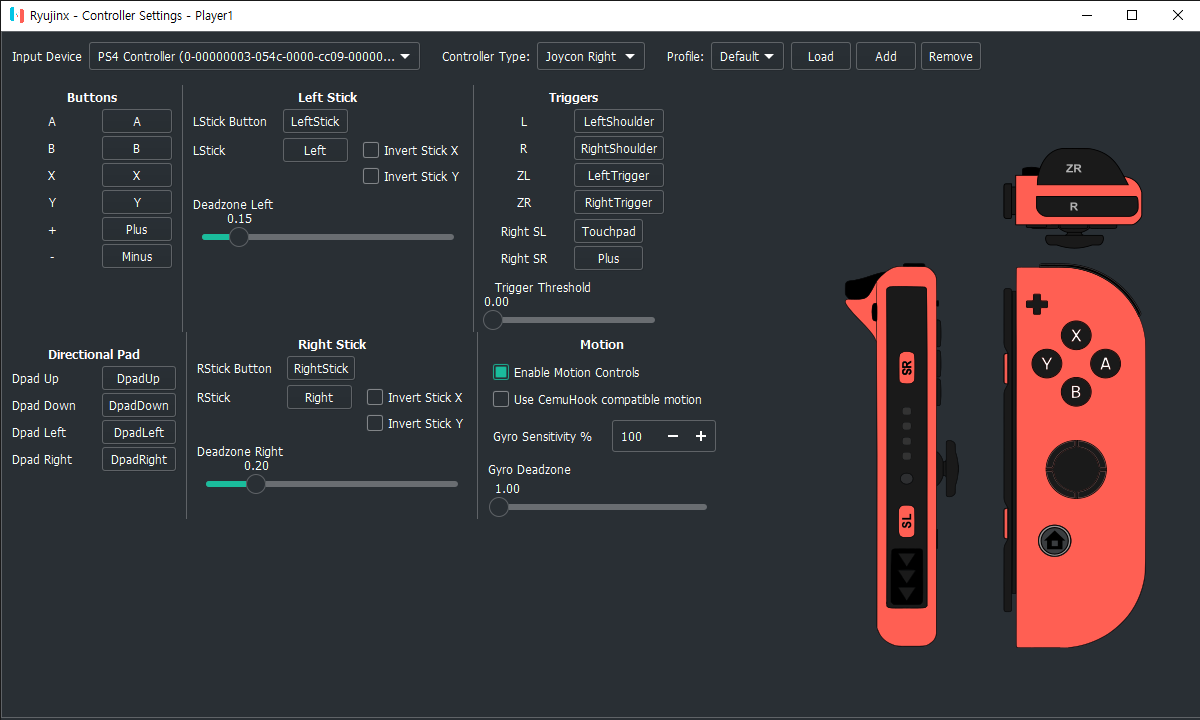Click the Home button on Joycon image
The image size is (1200, 720).
(x=1053, y=541)
